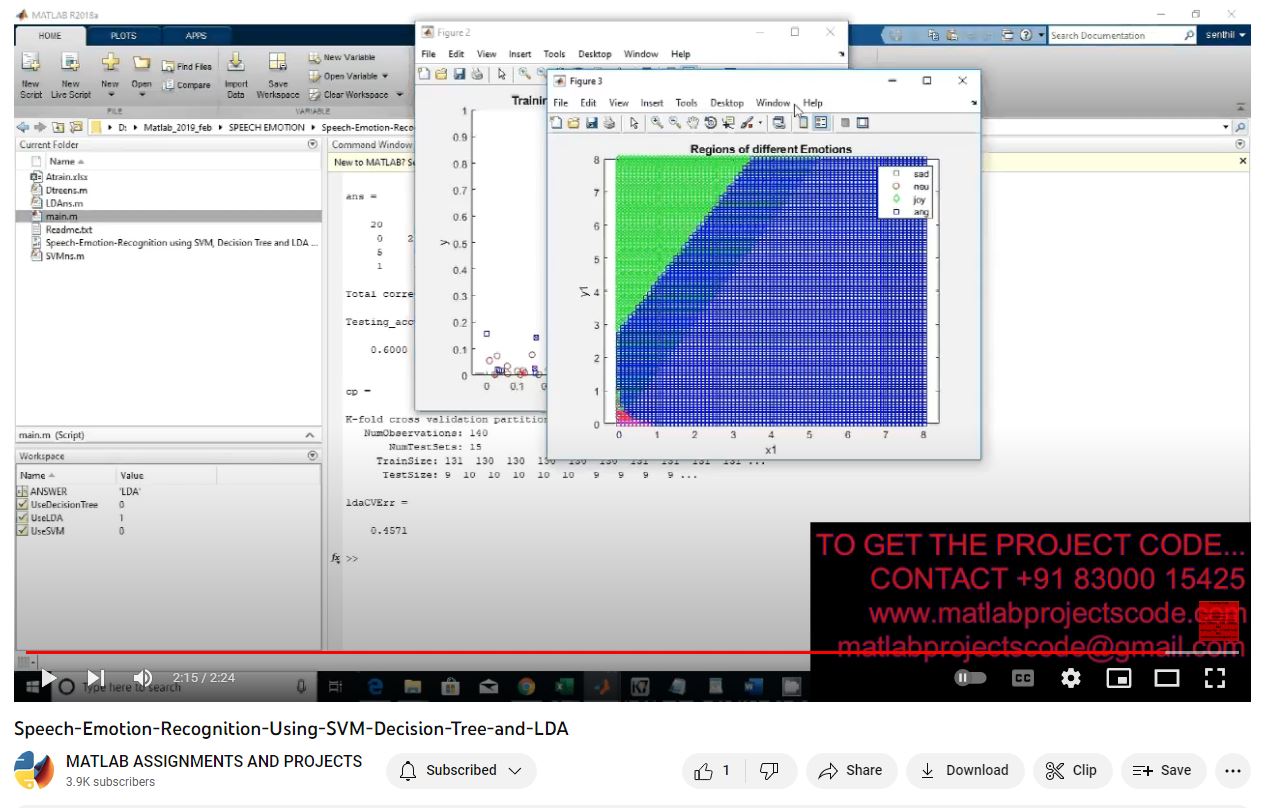1265x808 pixels.
Task: Expand Clear Workspace dropdown arrow
Action: pyautogui.click(x=399, y=95)
